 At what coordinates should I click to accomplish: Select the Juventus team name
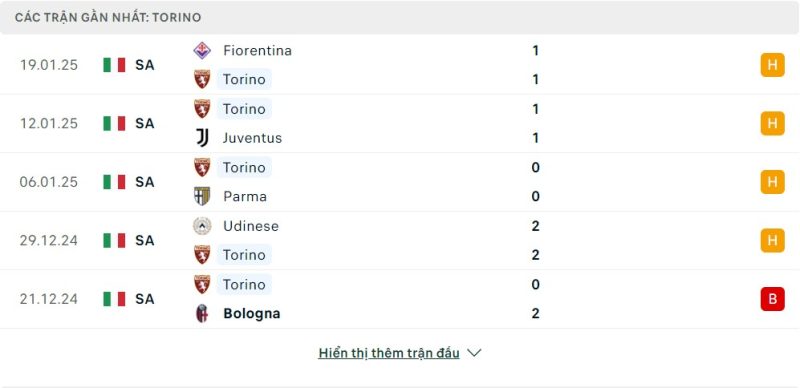pos(252,138)
